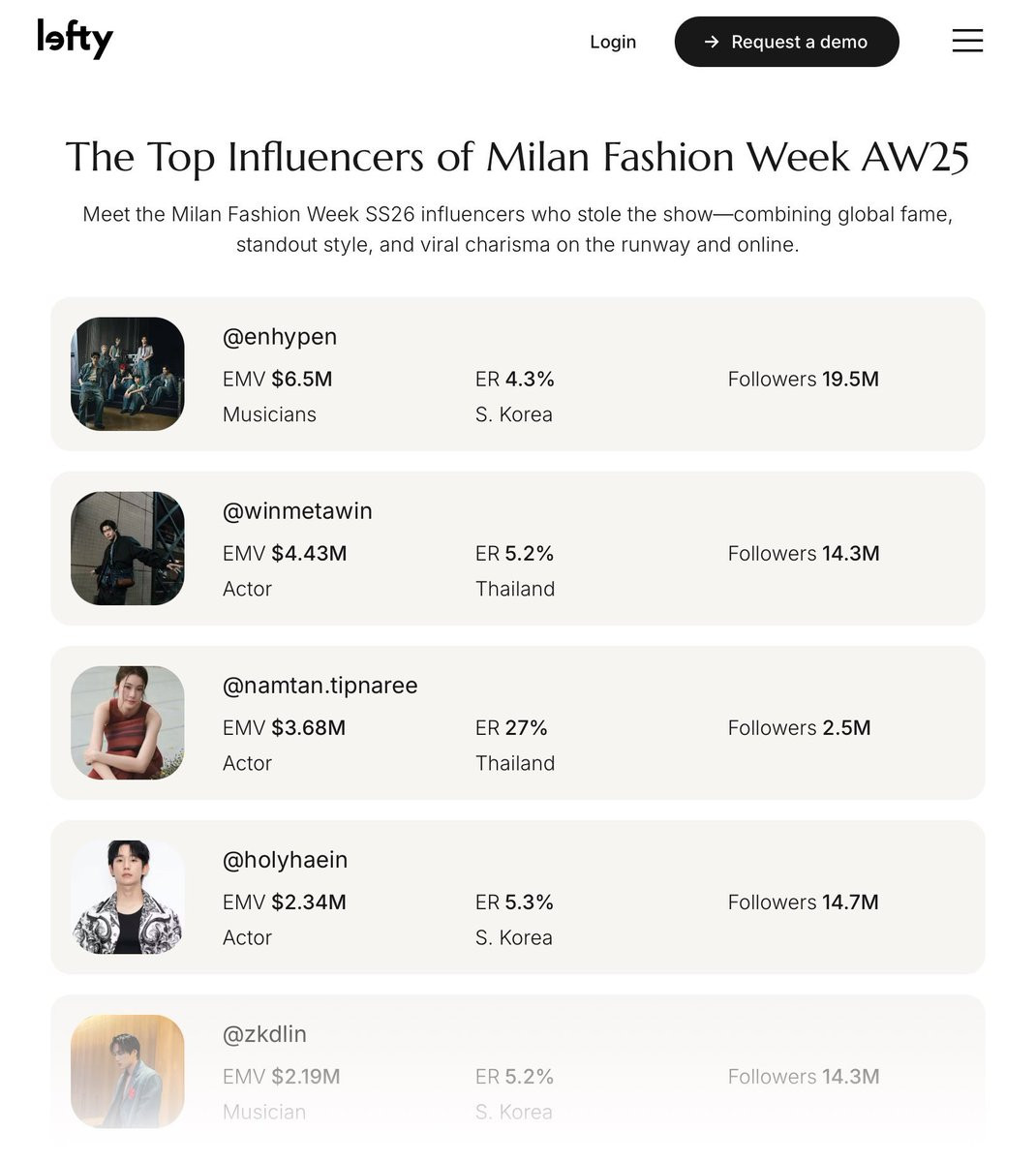
Task: Click holyhaein's Followers 14.7M stat
Action: click(804, 902)
